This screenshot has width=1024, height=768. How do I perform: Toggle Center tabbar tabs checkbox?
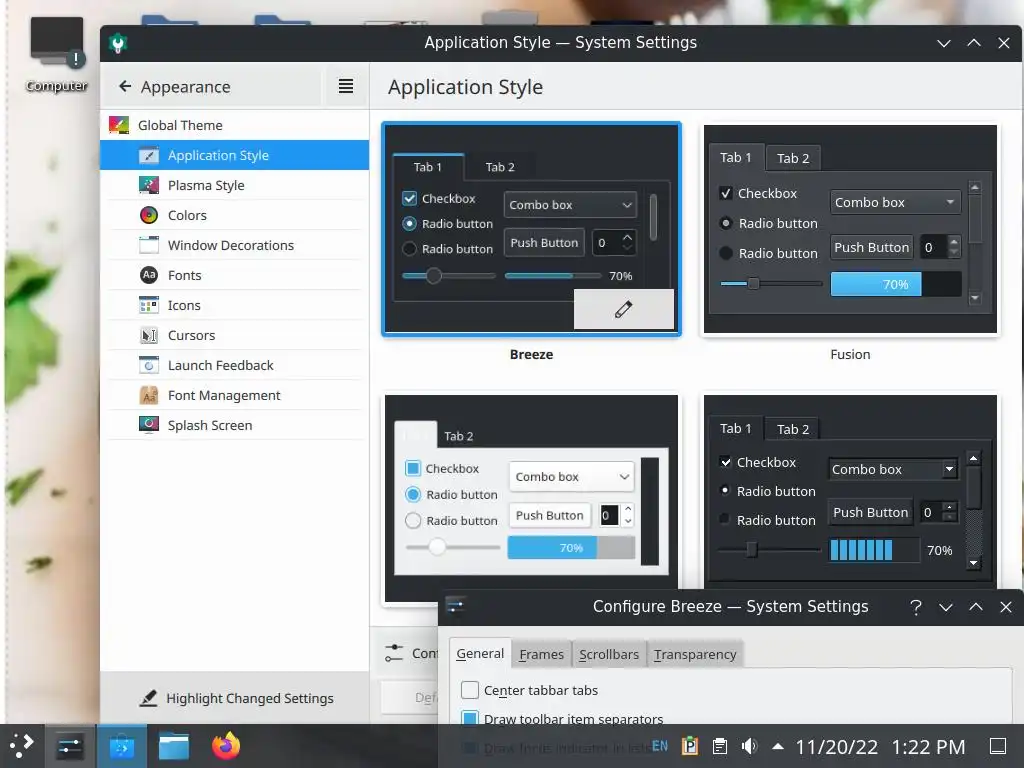tap(470, 690)
